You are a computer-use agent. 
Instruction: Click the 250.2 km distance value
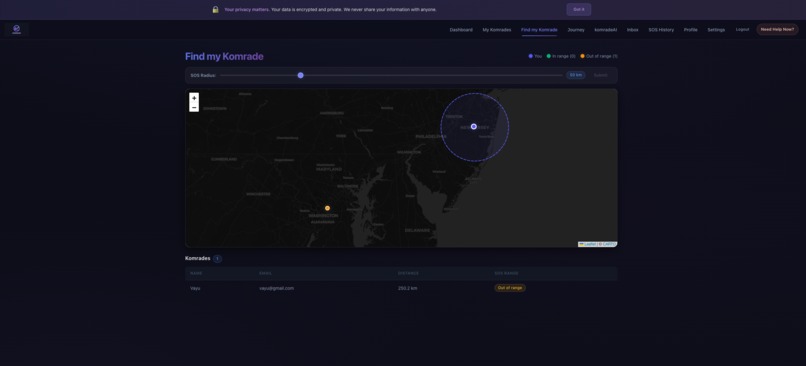[408, 288]
